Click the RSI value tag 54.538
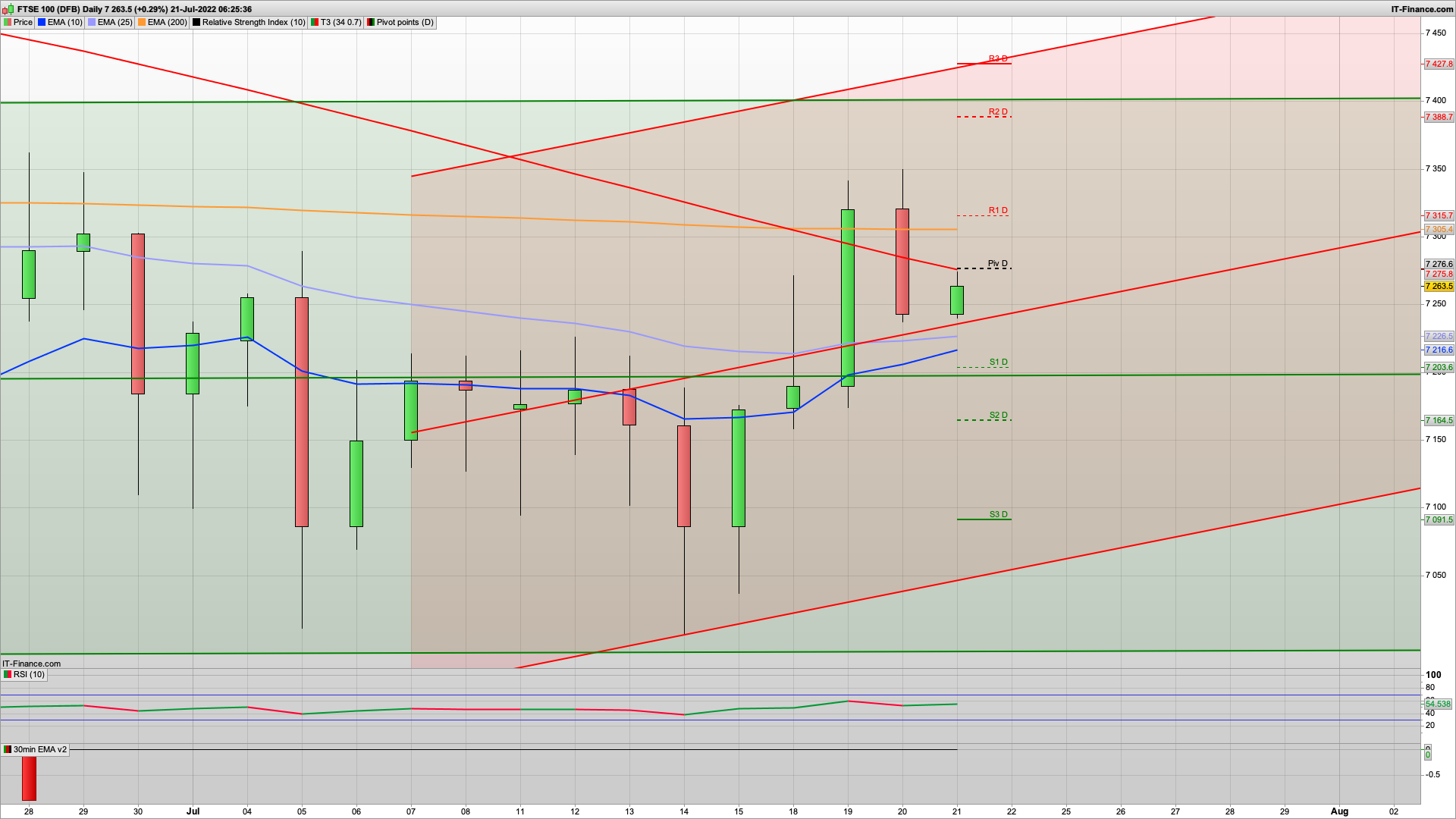1456x819 pixels. click(1438, 704)
